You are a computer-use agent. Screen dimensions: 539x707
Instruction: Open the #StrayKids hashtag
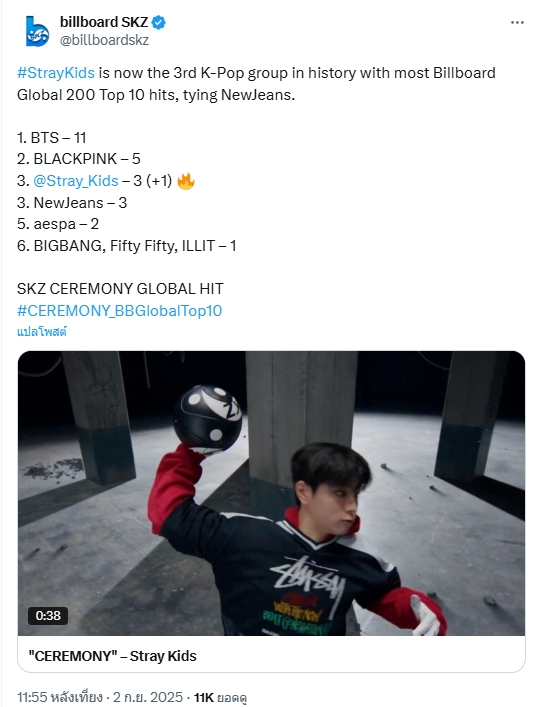[56, 73]
